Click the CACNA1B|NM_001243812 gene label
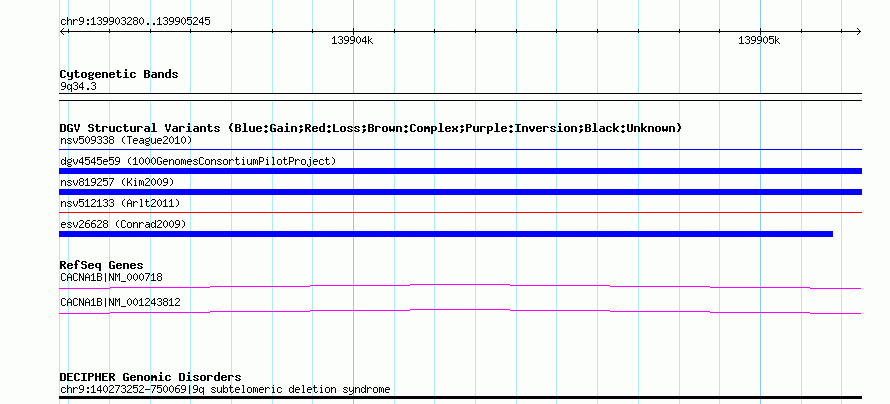This screenshot has width=890, height=404. (x=120, y=302)
